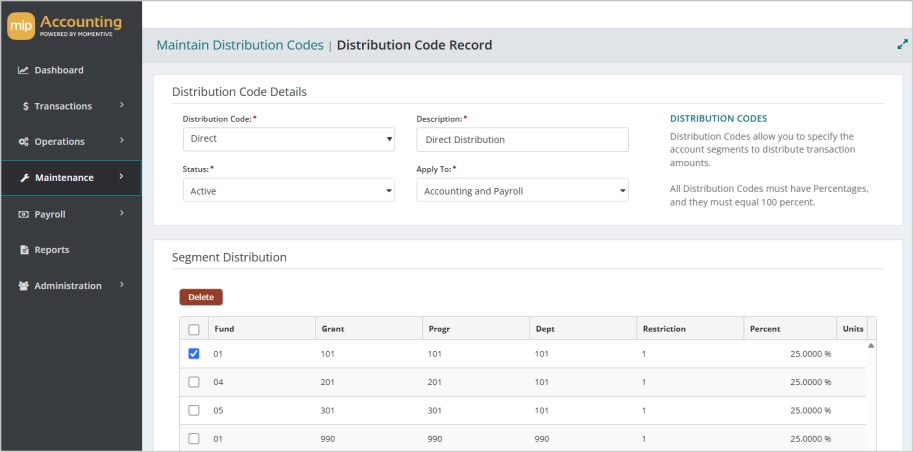Sort by the Progr column header
The width and height of the screenshot is (913, 452).
tap(476, 329)
